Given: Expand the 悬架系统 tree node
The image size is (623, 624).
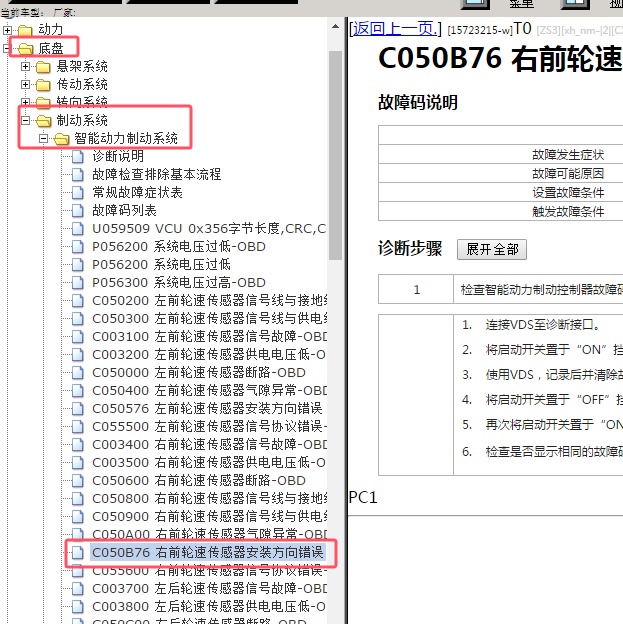Looking at the screenshot, I should pos(25,66).
